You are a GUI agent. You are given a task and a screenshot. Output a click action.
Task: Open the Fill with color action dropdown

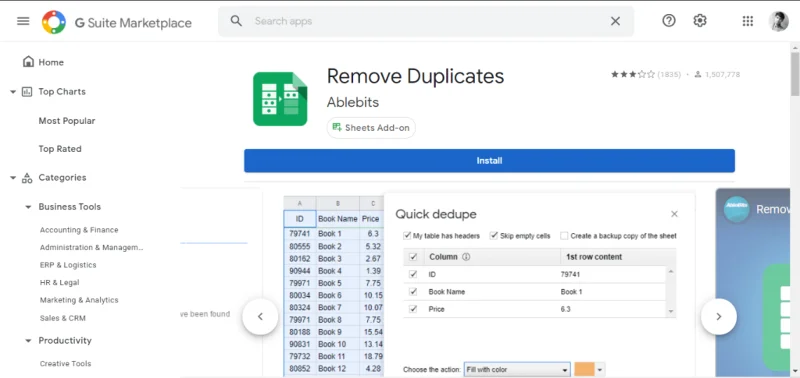coord(516,370)
